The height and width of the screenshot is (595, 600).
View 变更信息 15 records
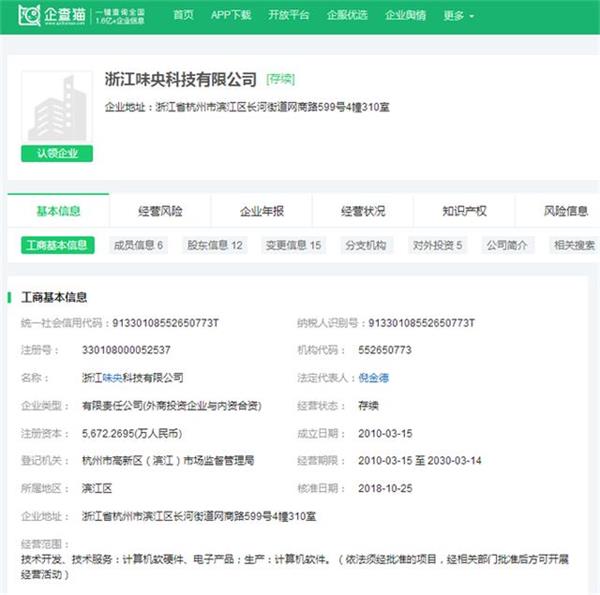tap(293, 245)
